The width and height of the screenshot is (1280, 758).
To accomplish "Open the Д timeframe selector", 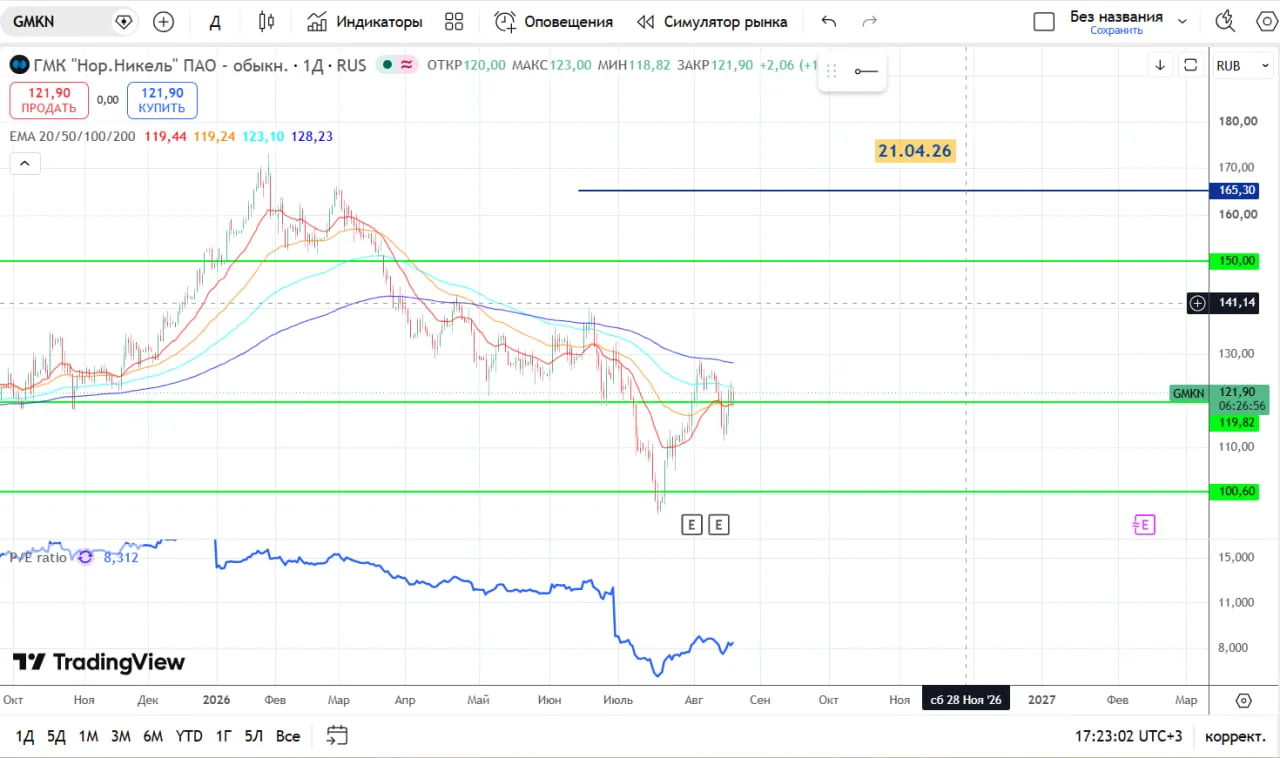I will 215,22.
